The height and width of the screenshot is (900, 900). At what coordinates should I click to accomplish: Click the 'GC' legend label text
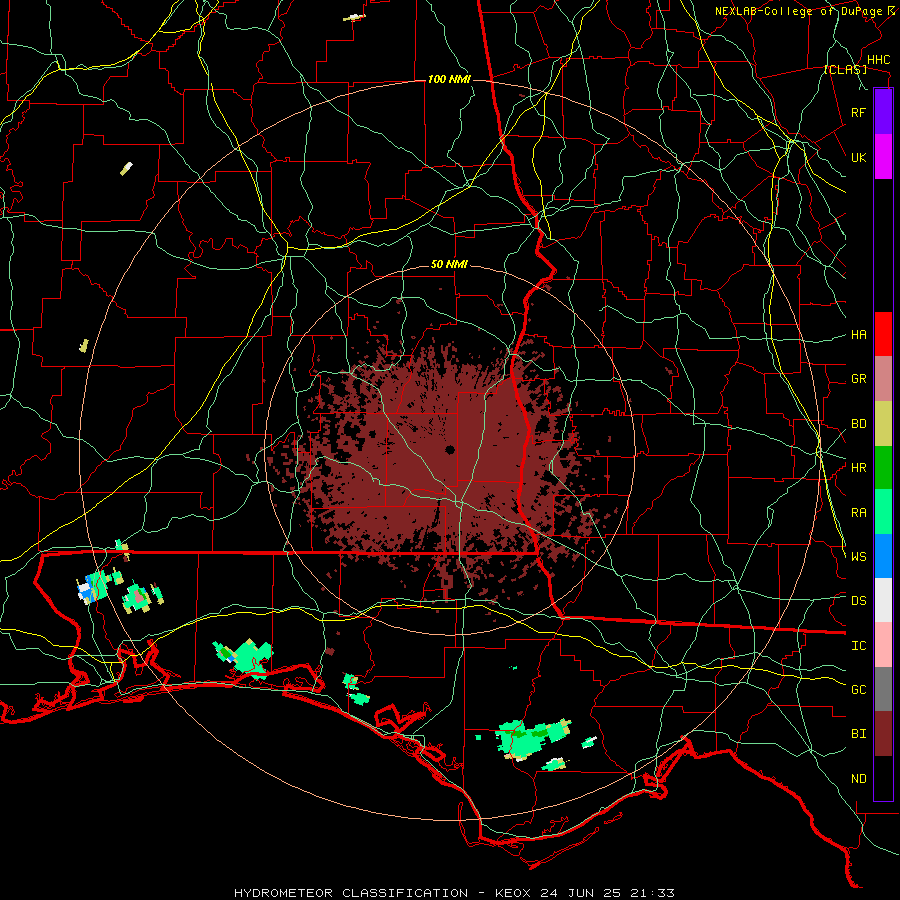coord(858,689)
